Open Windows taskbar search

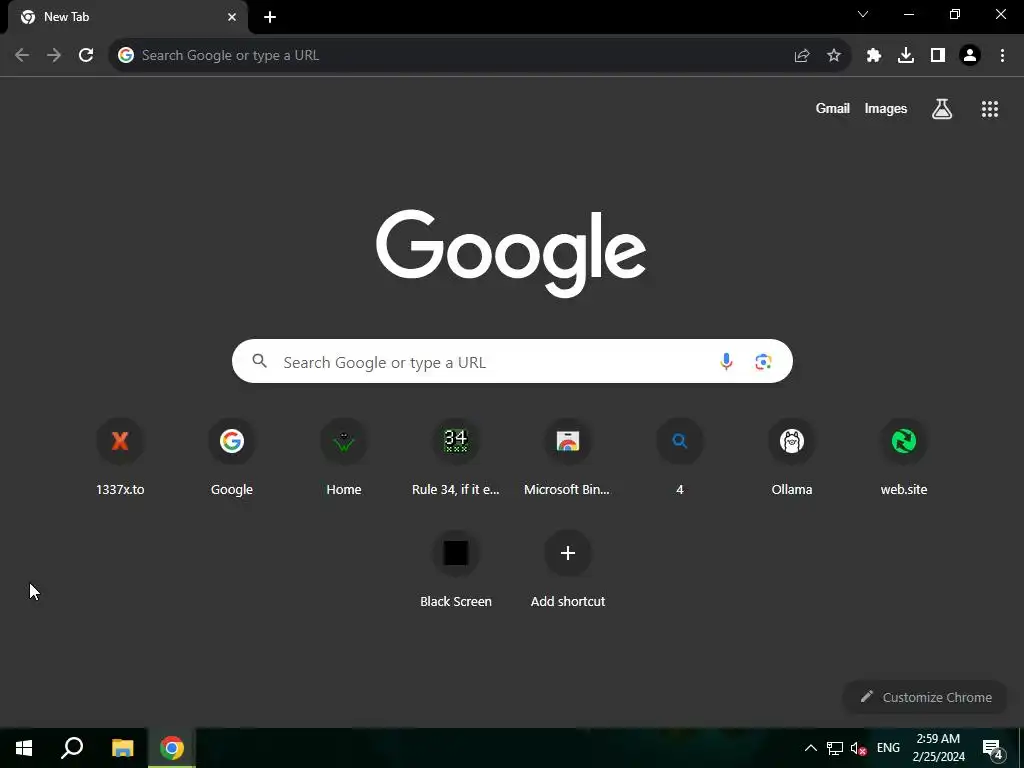coord(72,748)
